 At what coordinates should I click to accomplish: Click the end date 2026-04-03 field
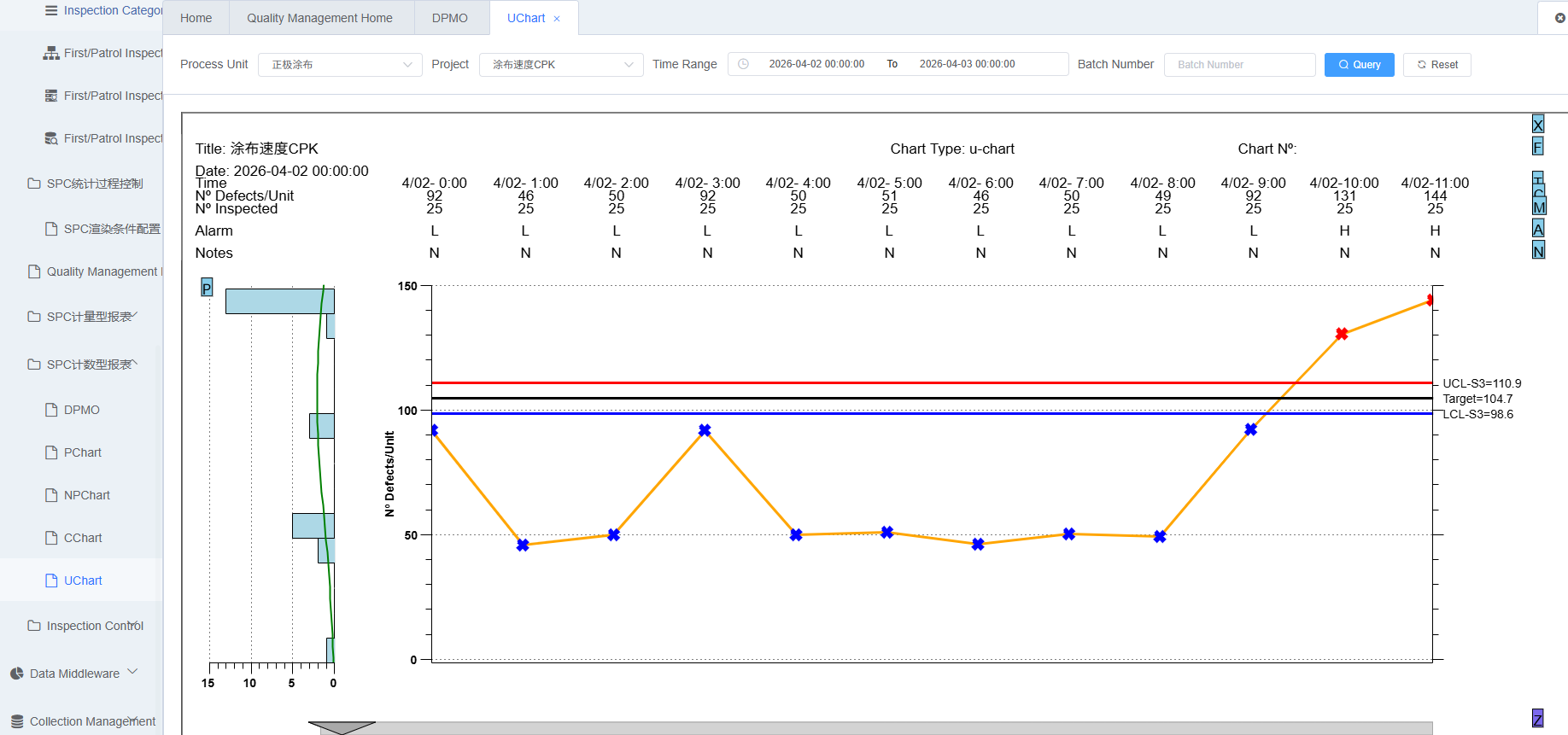968,64
